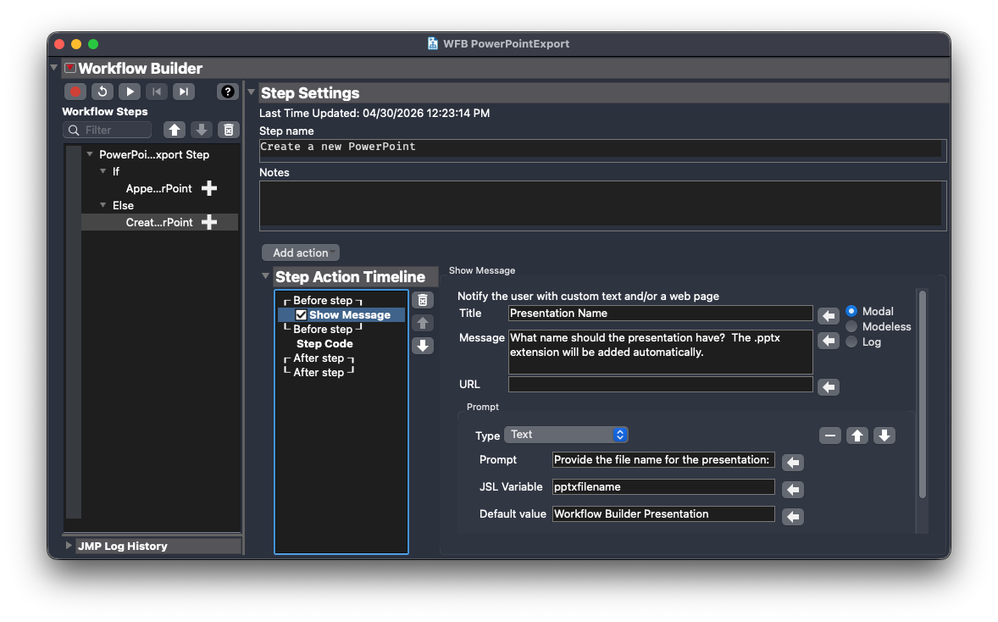Delete the selected timeline action
Viewport: 998px width, 622px height.
(423, 300)
